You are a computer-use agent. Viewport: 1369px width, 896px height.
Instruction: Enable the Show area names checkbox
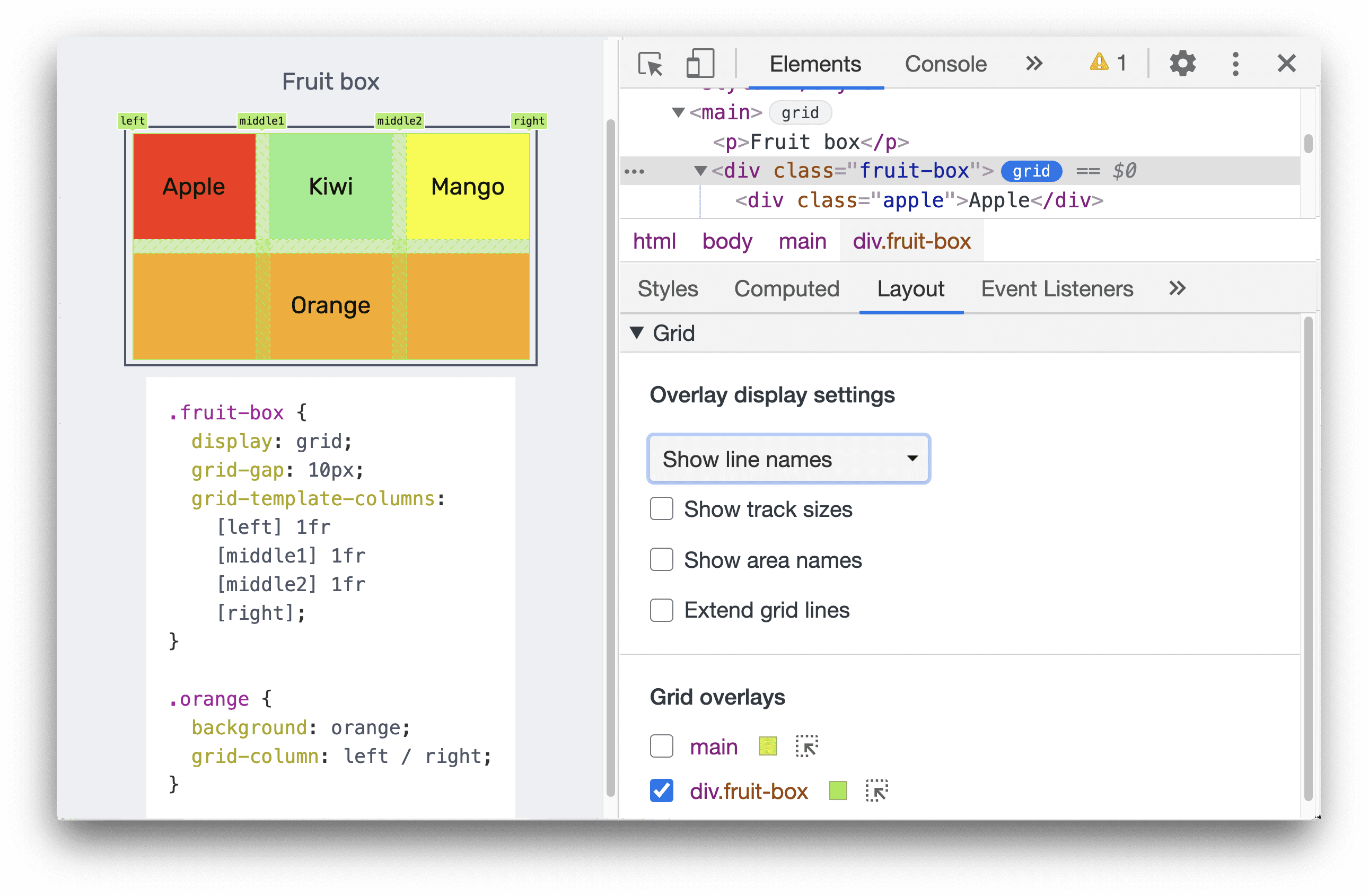[x=663, y=558]
